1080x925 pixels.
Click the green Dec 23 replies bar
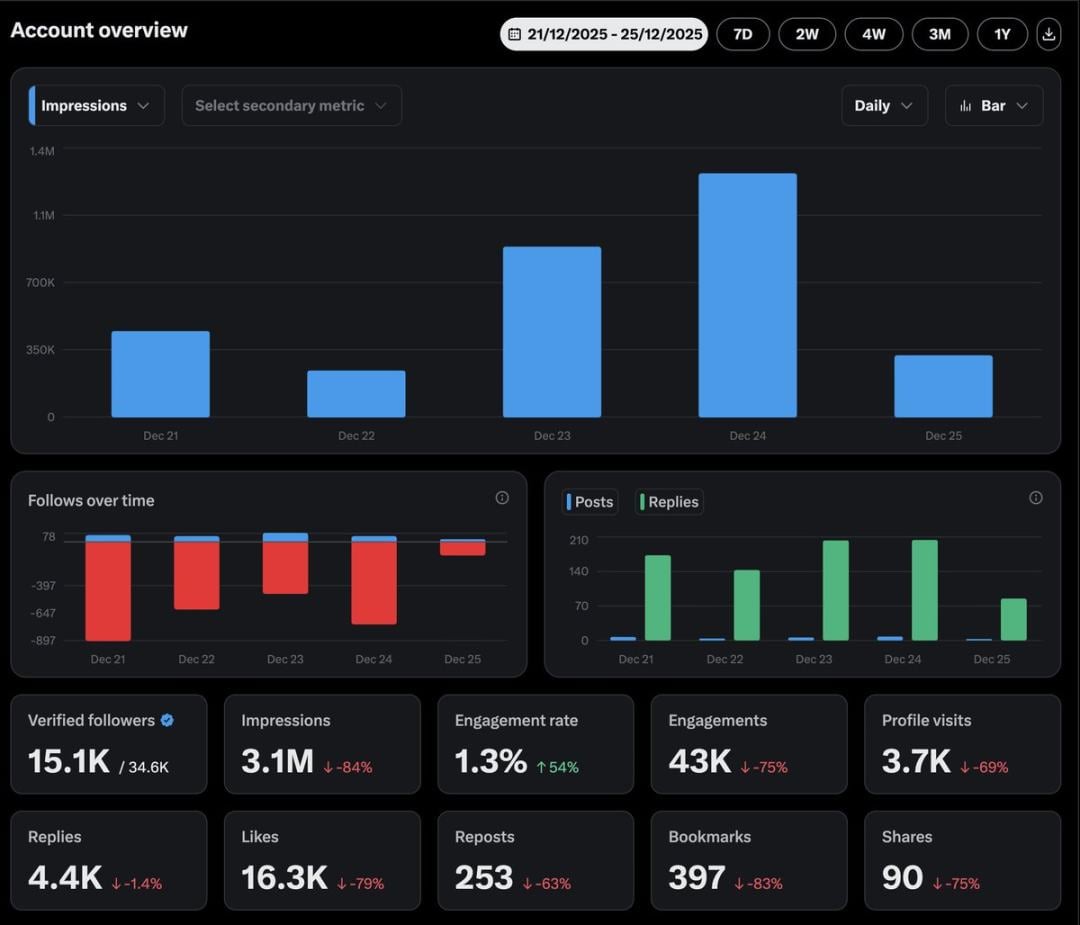tap(835, 590)
